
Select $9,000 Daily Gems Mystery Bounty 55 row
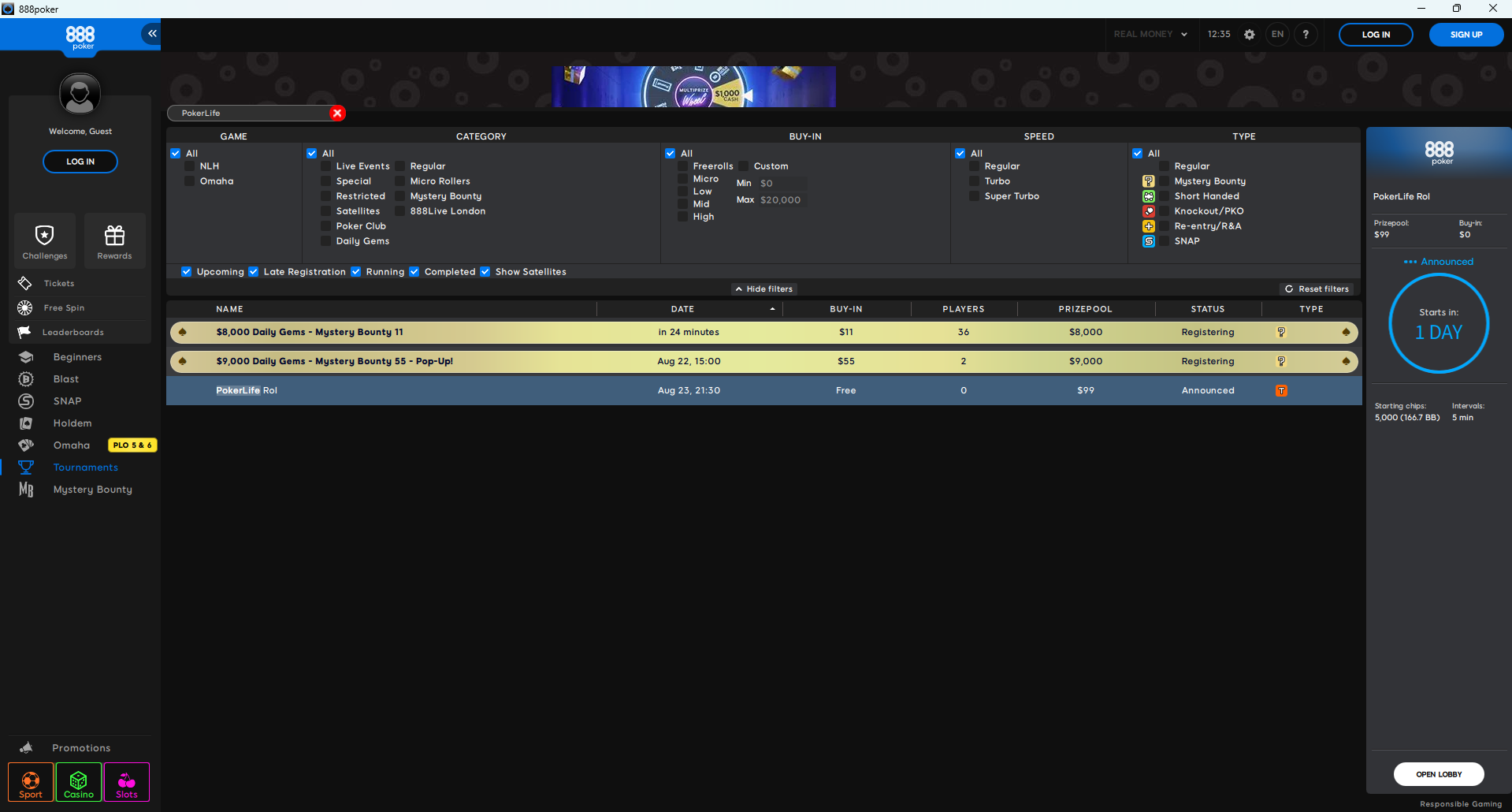click(763, 361)
